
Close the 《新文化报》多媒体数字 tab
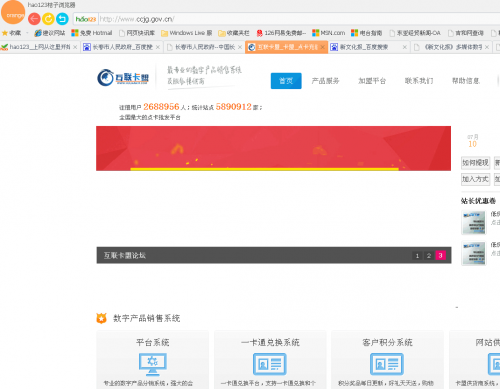(x=487, y=47)
